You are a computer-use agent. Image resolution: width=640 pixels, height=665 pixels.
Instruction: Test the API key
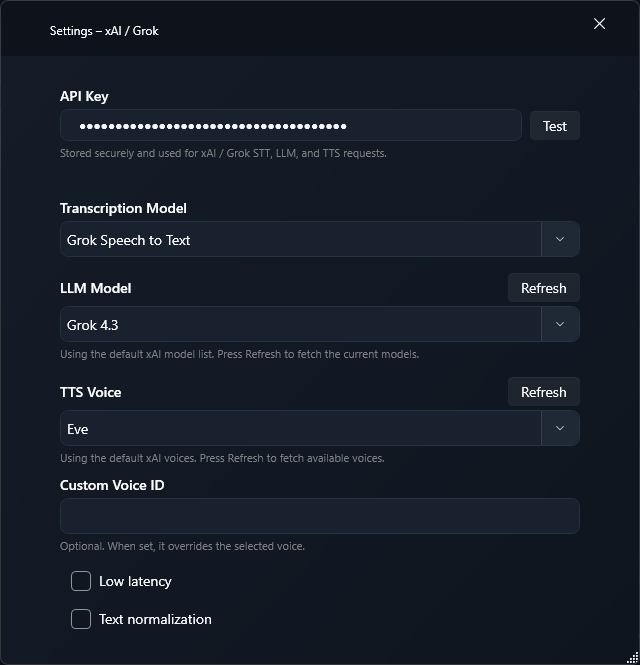[x=555, y=126]
